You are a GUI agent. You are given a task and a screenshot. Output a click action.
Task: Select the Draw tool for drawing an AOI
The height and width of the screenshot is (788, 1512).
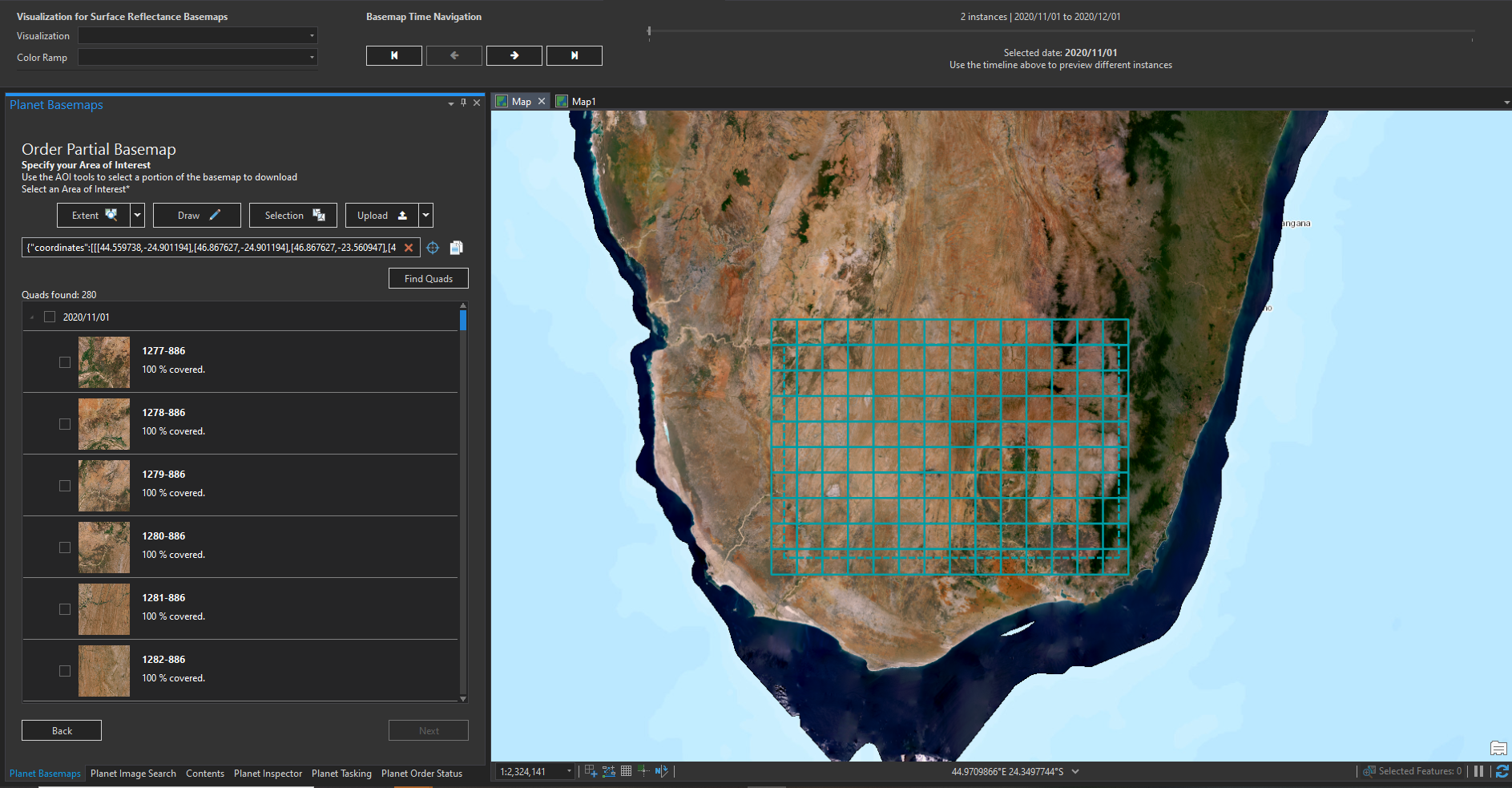tap(196, 215)
